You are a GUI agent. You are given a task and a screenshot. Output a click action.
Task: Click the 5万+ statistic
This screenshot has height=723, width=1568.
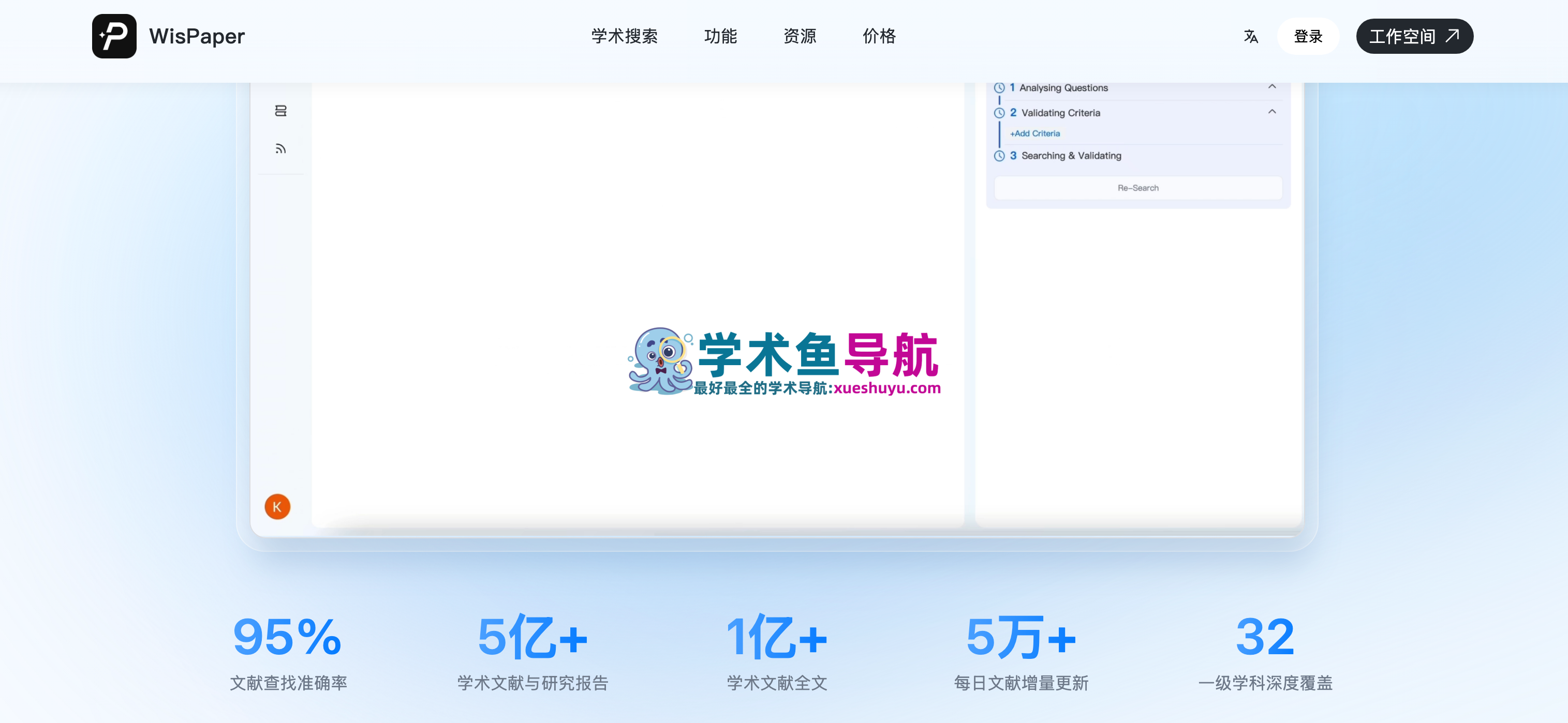pyautogui.click(x=1021, y=637)
